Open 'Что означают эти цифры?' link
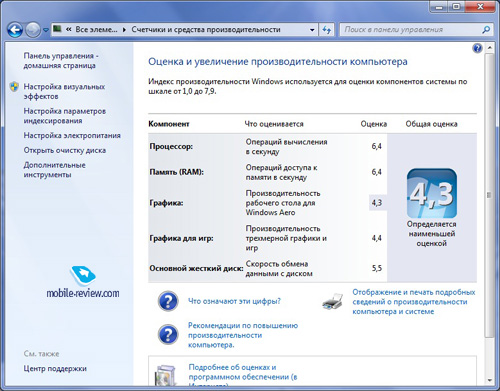 tap(234, 301)
